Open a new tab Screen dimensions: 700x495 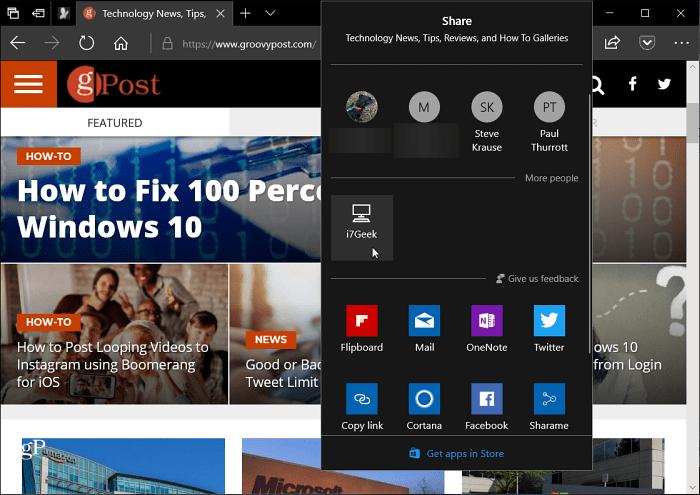click(245, 13)
